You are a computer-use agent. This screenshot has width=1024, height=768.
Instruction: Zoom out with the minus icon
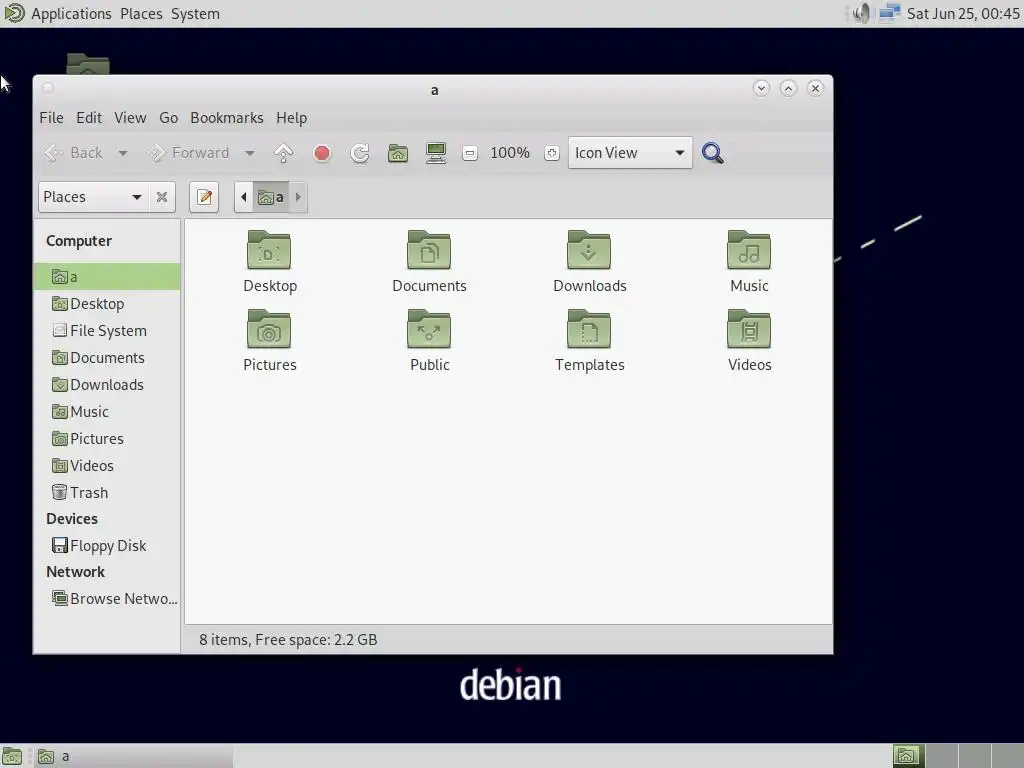[470, 153]
